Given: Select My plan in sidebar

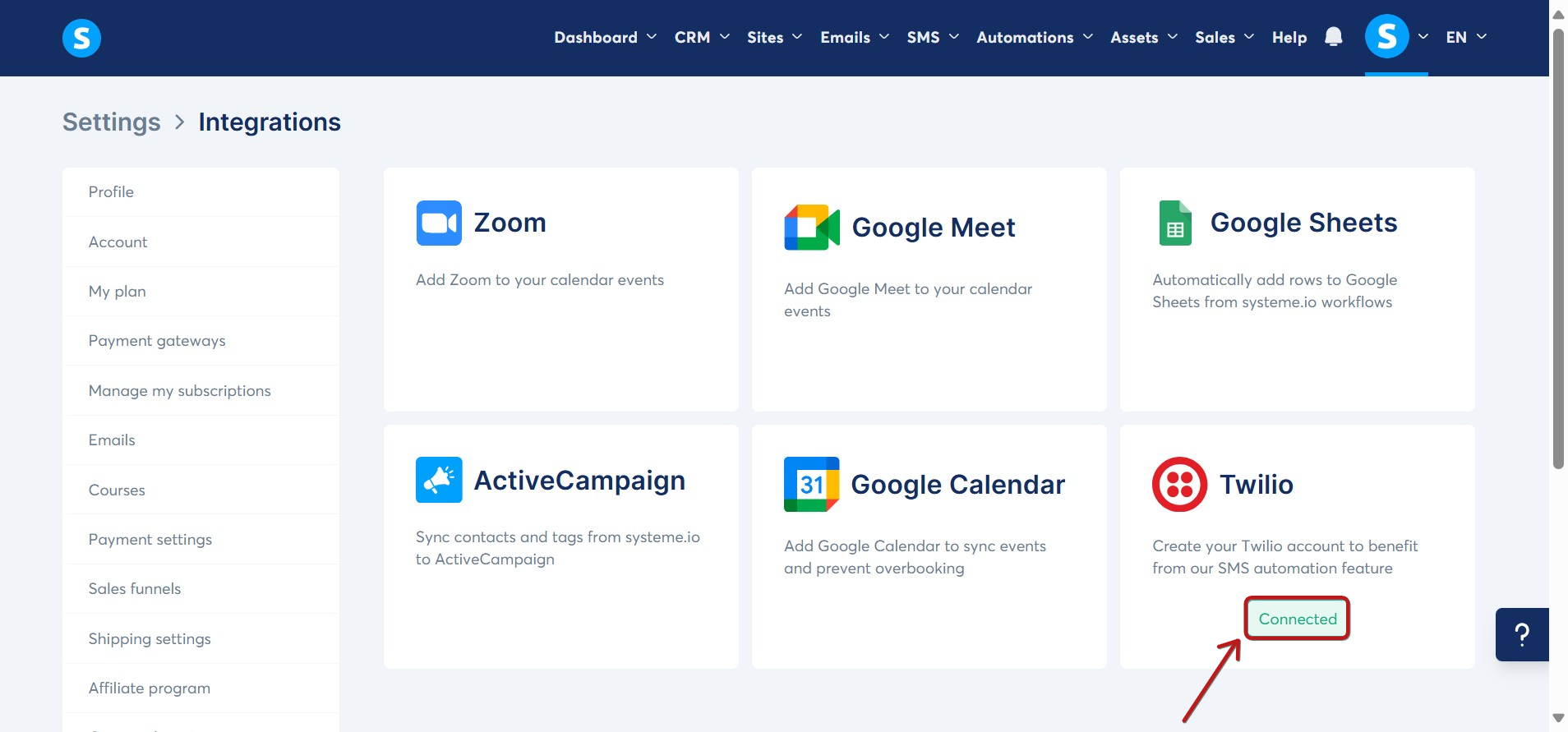Looking at the screenshot, I should [201, 292].
